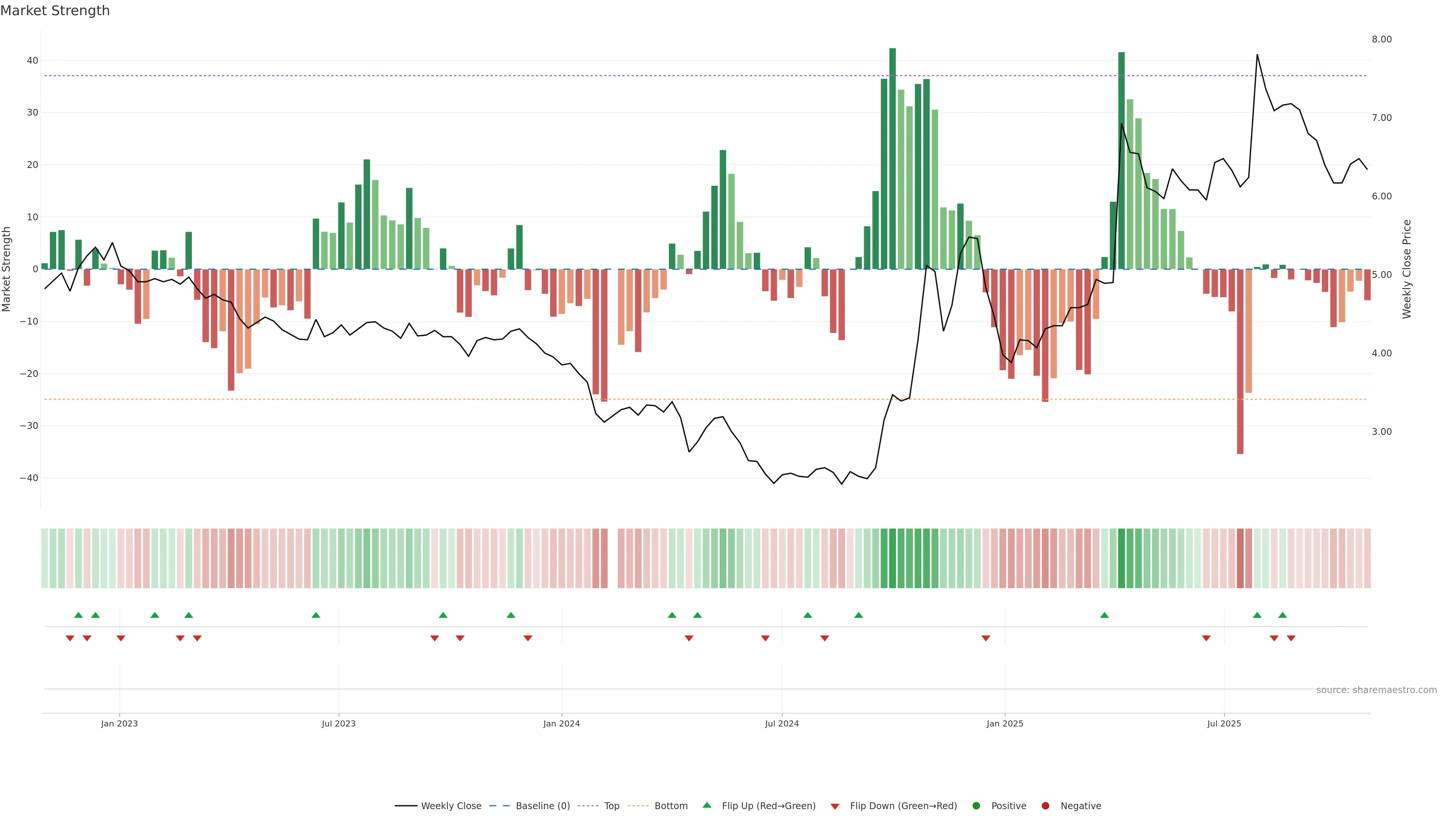This screenshot has width=1456, height=819.
Task: Click the 8.00 right axis tick label
Action: pyautogui.click(x=1381, y=39)
